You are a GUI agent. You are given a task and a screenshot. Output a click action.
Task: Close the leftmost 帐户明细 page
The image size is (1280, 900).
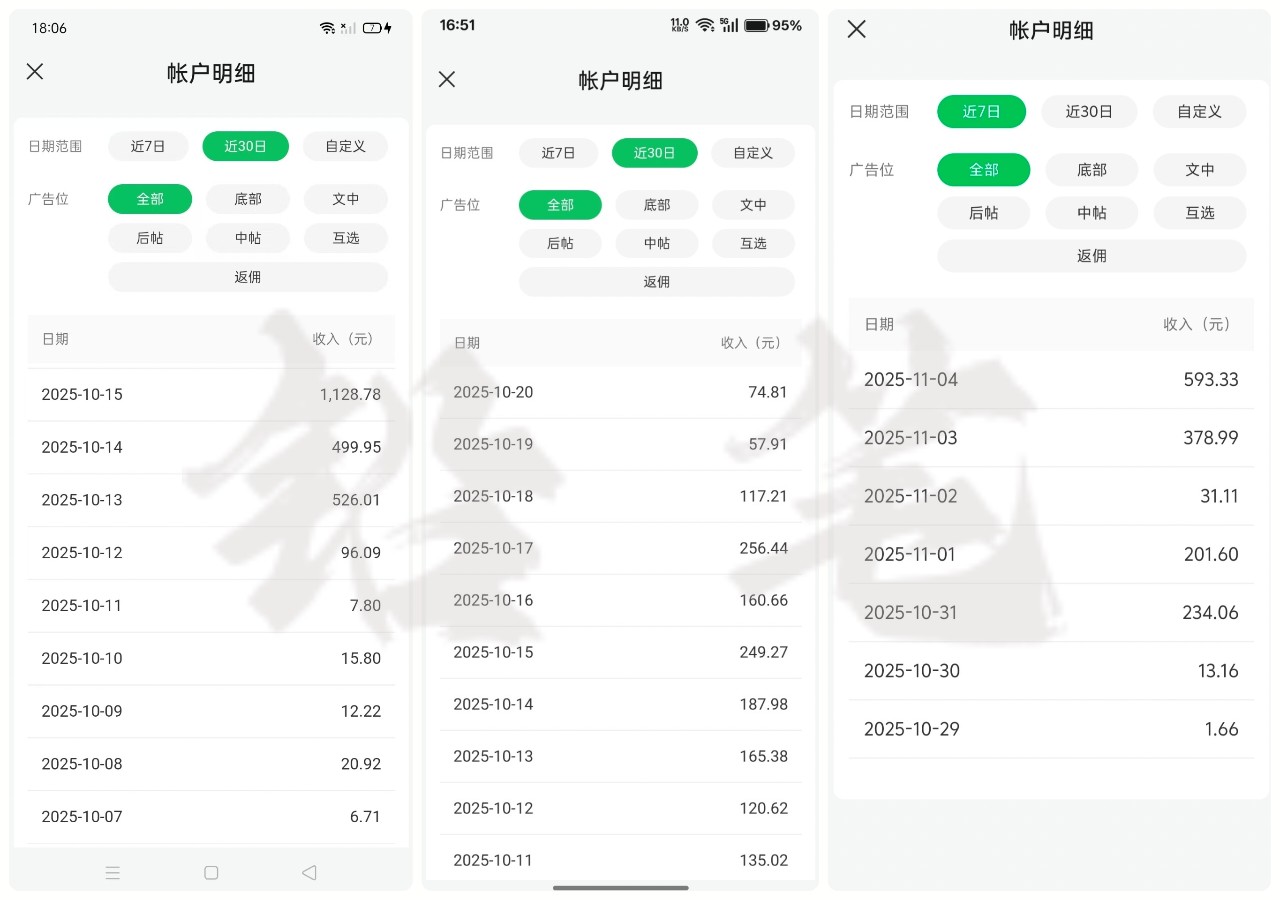pyautogui.click(x=35, y=71)
